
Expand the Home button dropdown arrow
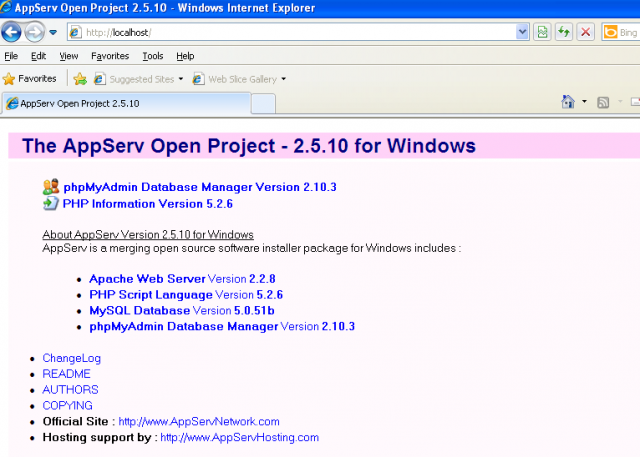tap(584, 101)
